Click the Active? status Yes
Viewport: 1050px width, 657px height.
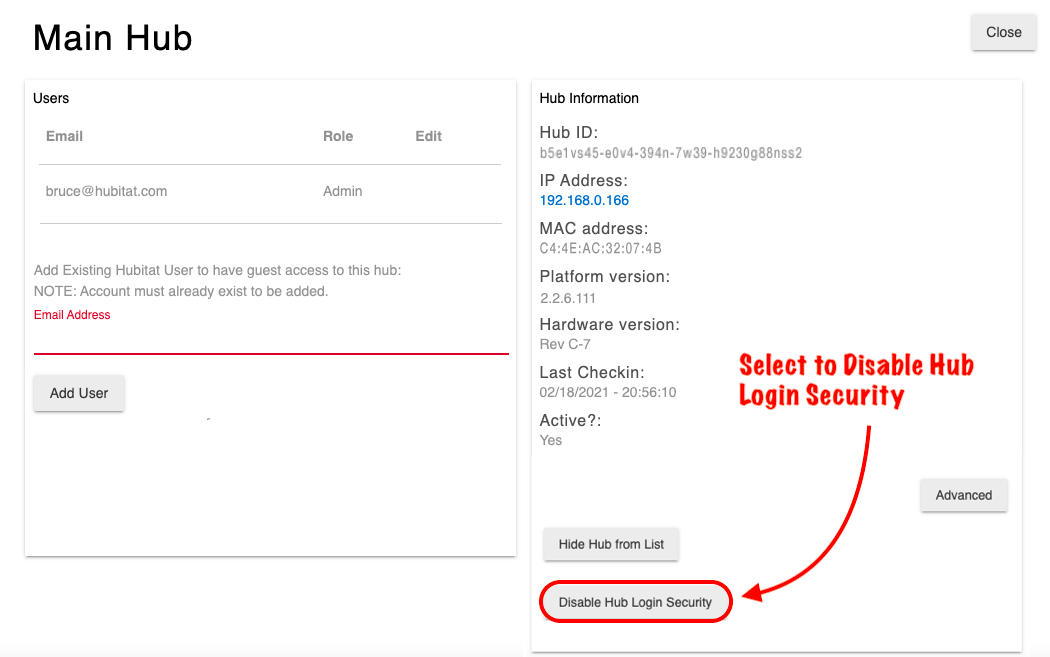(x=551, y=440)
